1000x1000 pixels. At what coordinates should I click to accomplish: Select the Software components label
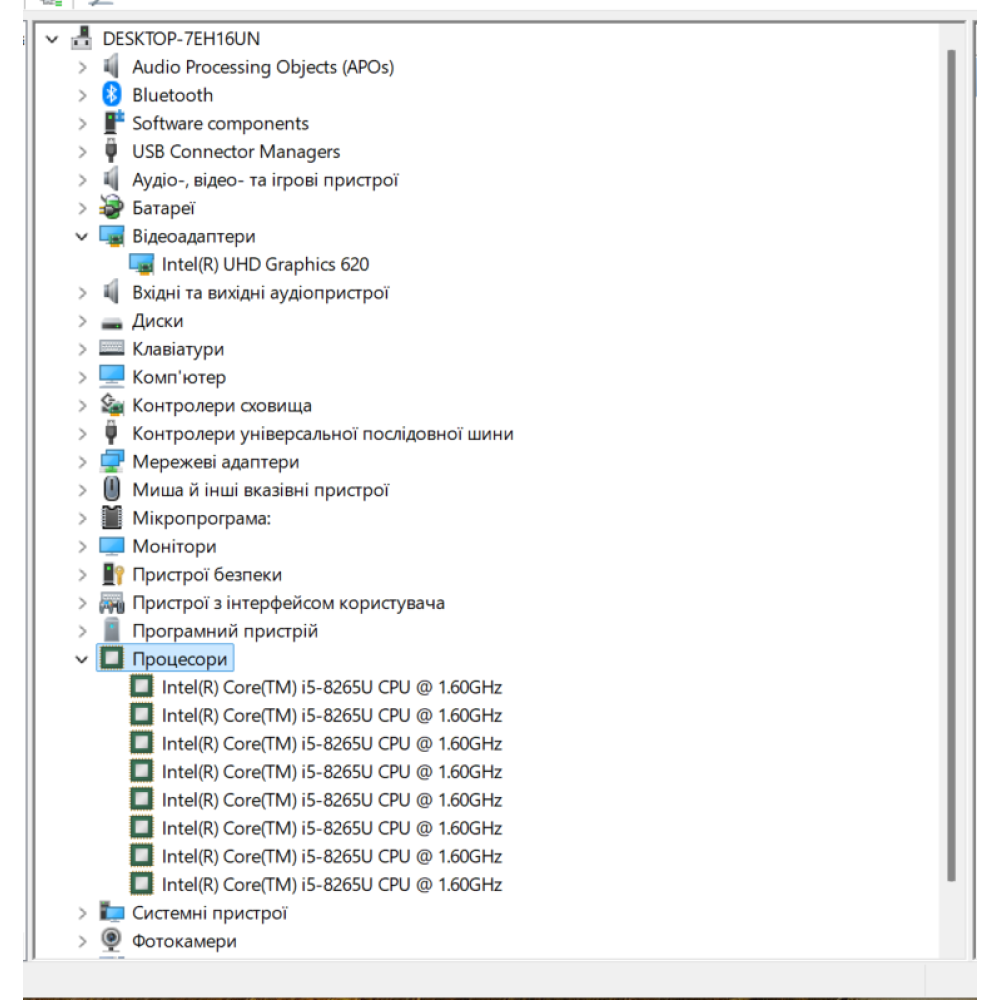220,123
